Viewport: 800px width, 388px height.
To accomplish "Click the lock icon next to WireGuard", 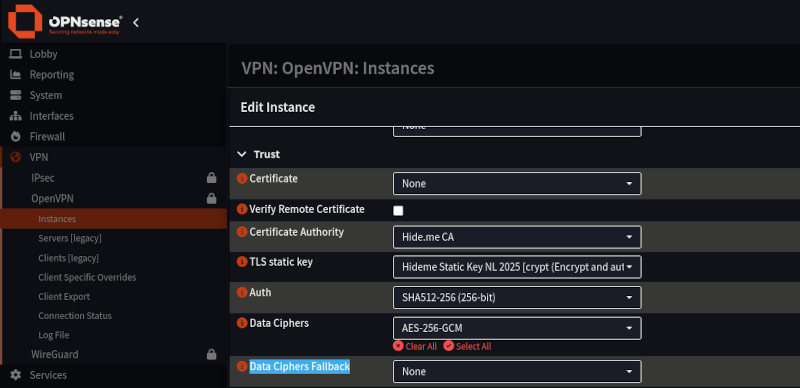I will [211, 354].
